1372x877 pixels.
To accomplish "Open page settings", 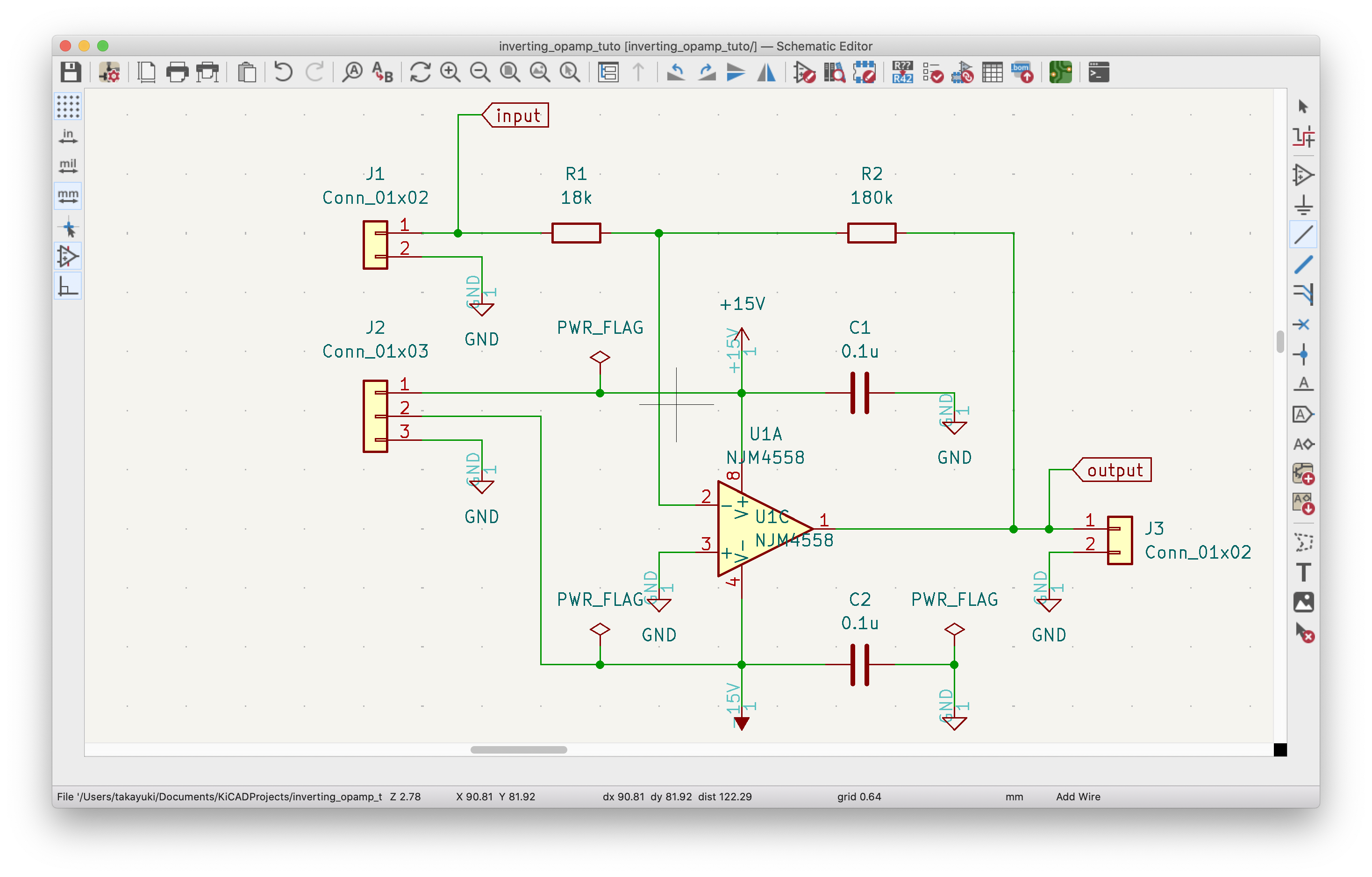I will click(147, 72).
